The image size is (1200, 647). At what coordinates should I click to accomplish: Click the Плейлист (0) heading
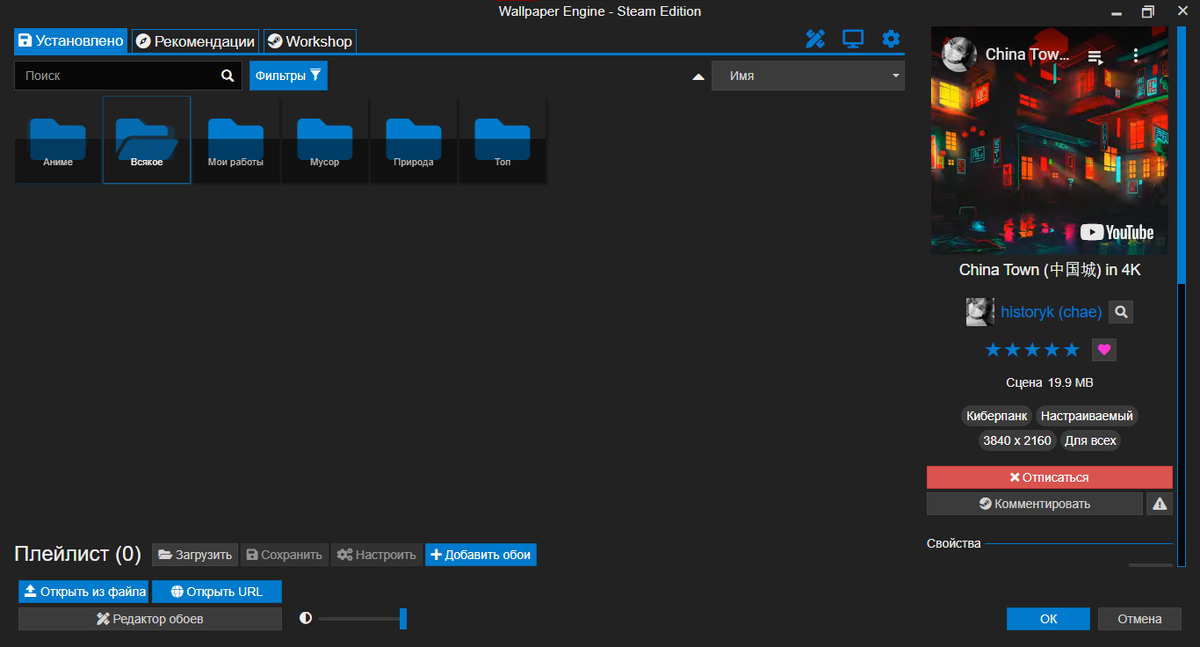[x=78, y=554]
